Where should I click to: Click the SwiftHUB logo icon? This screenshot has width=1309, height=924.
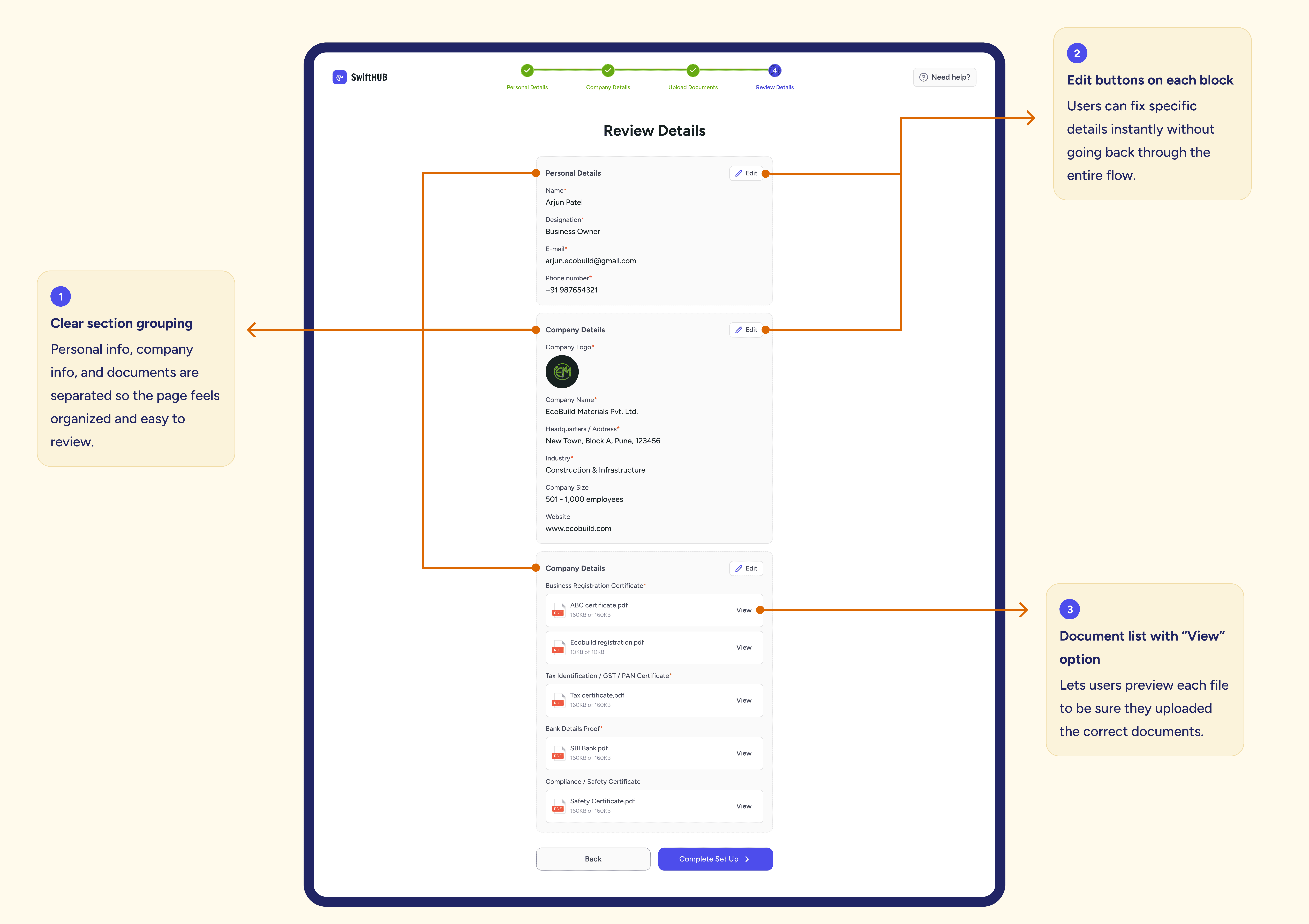tap(339, 77)
